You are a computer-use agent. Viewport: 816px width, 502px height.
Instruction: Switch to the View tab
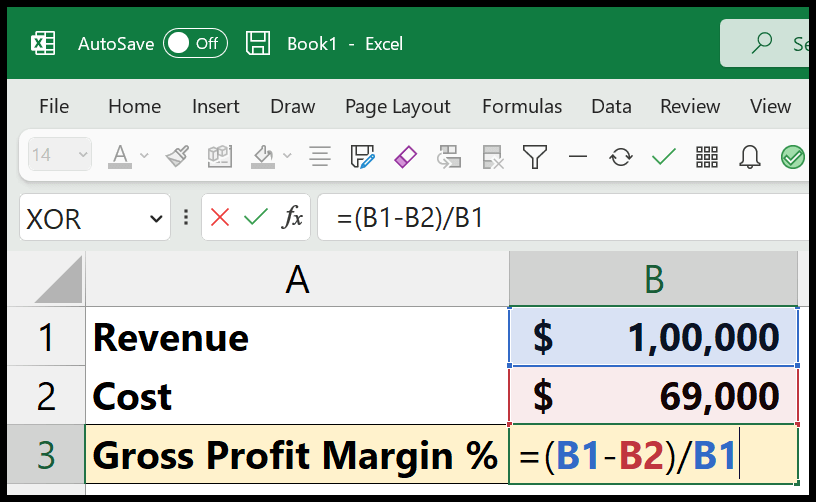[x=770, y=106]
